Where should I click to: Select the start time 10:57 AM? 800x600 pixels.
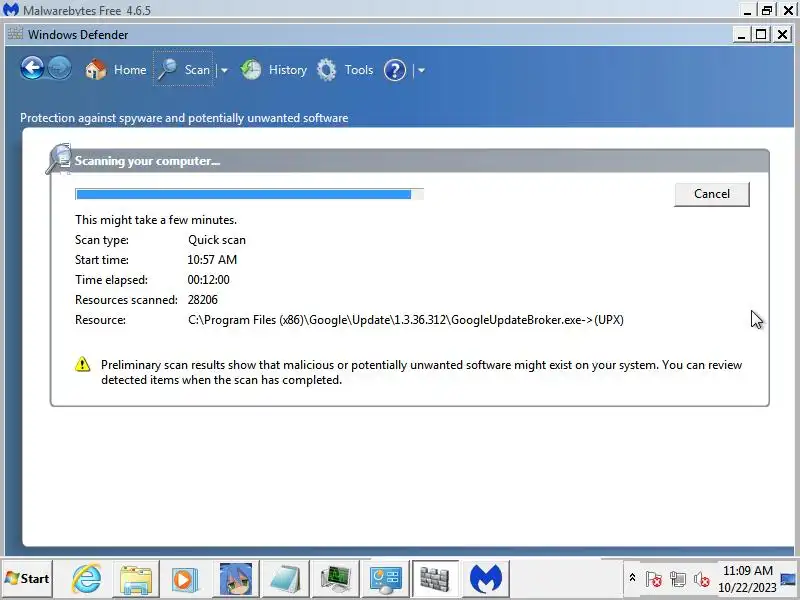click(212, 260)
